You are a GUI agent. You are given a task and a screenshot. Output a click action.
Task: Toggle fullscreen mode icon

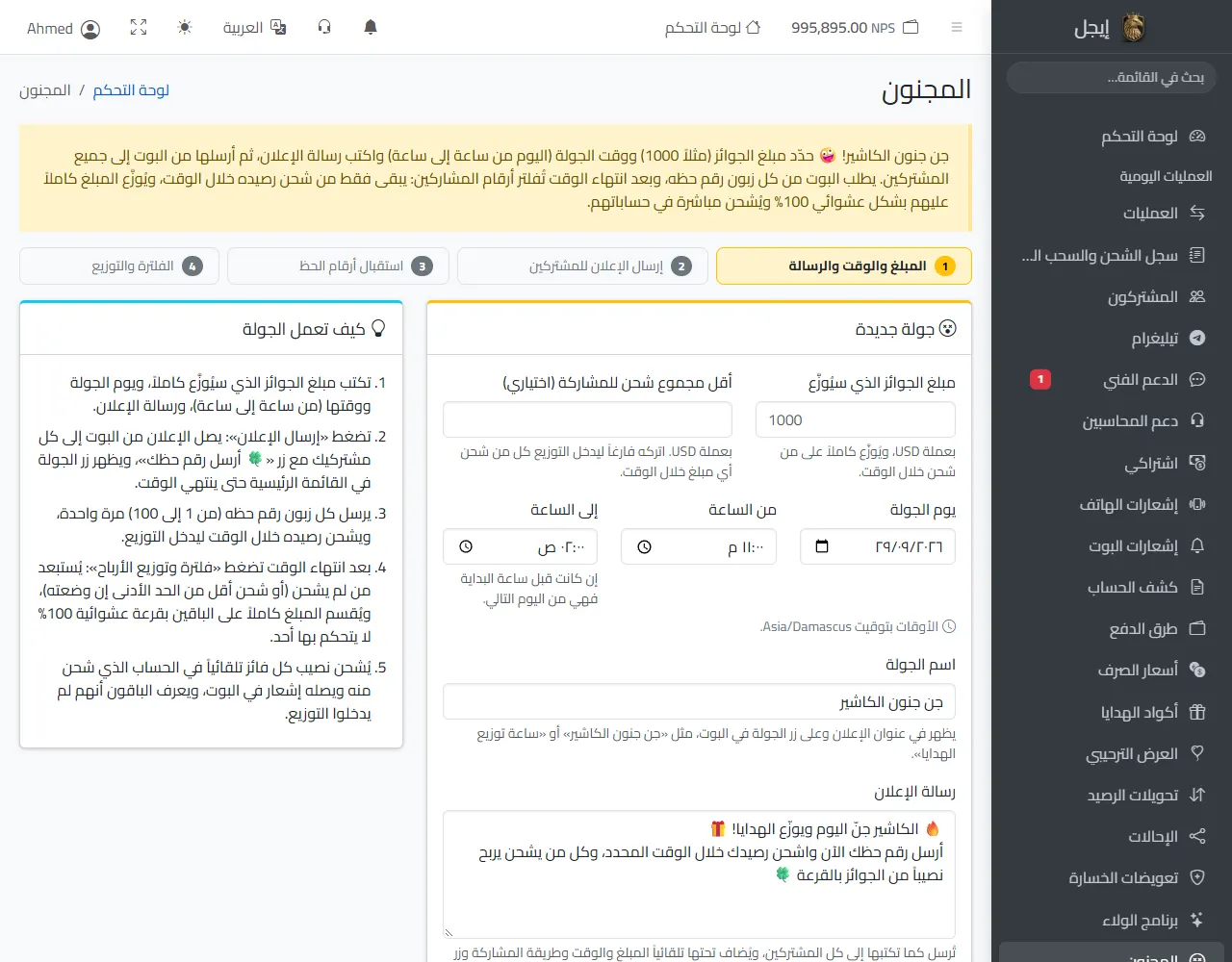[139, 28]
